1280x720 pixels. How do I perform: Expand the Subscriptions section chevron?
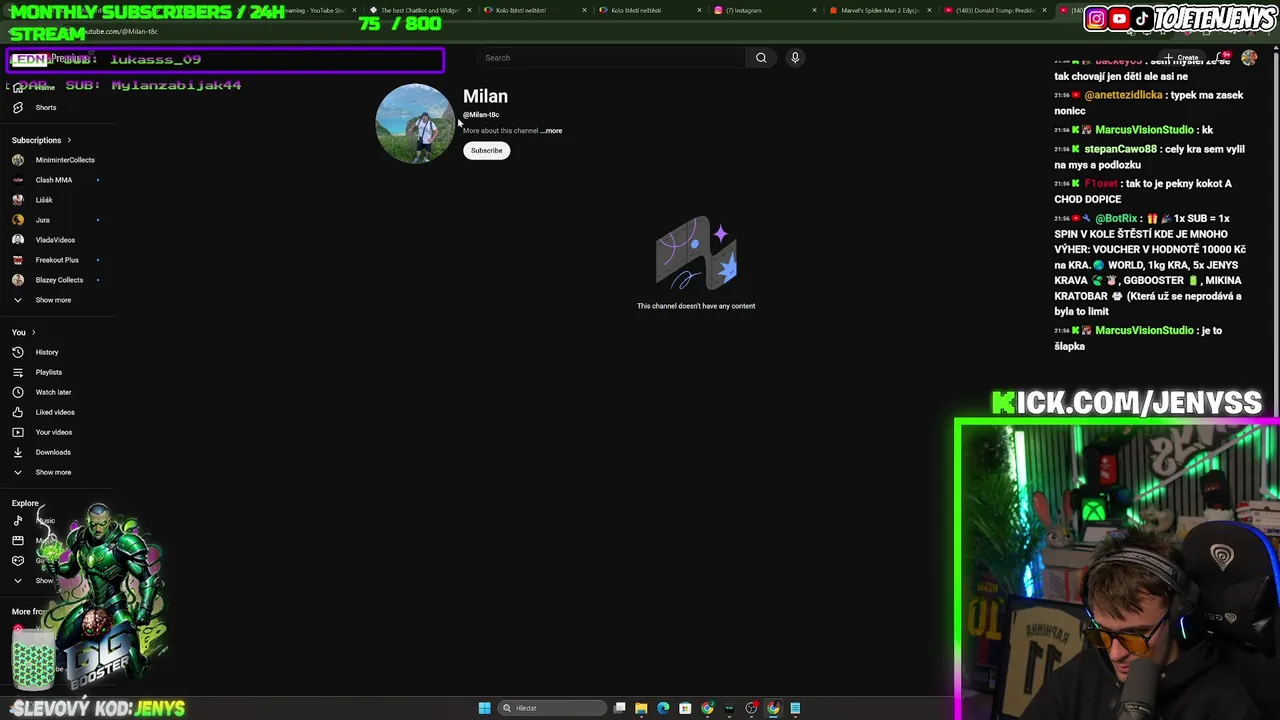coord(69,140)
